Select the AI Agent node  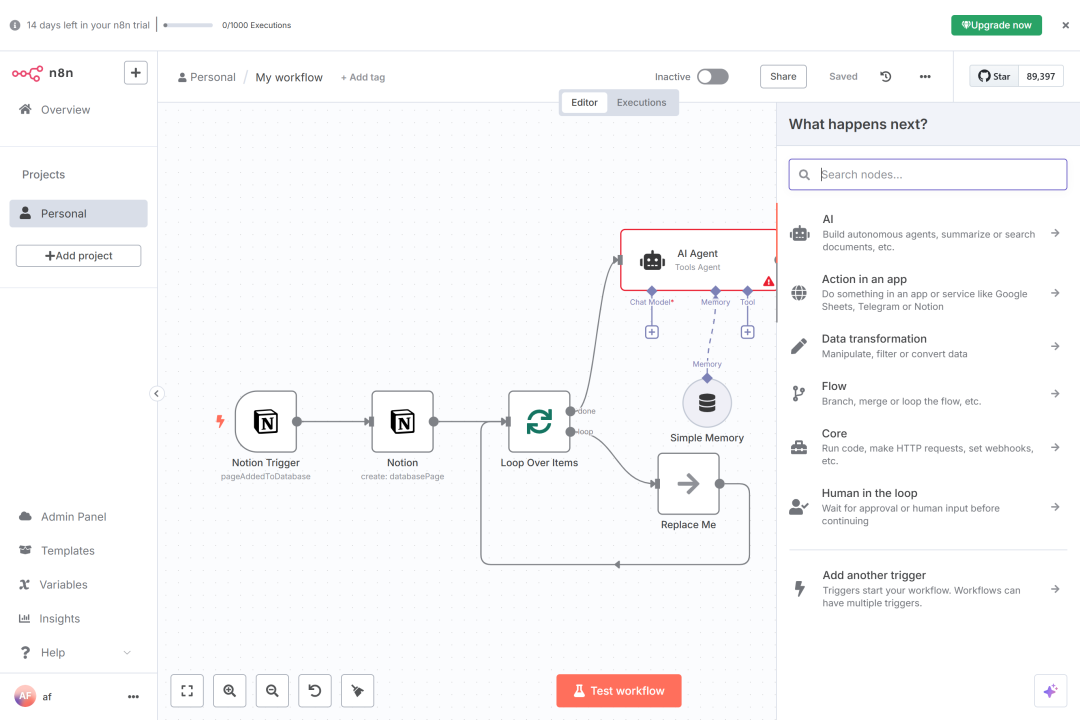pos(698,260)
